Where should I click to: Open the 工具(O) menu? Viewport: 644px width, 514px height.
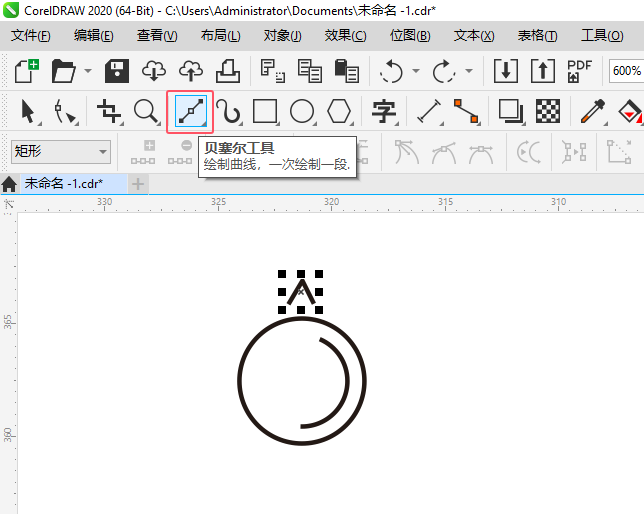coord(602,36)
